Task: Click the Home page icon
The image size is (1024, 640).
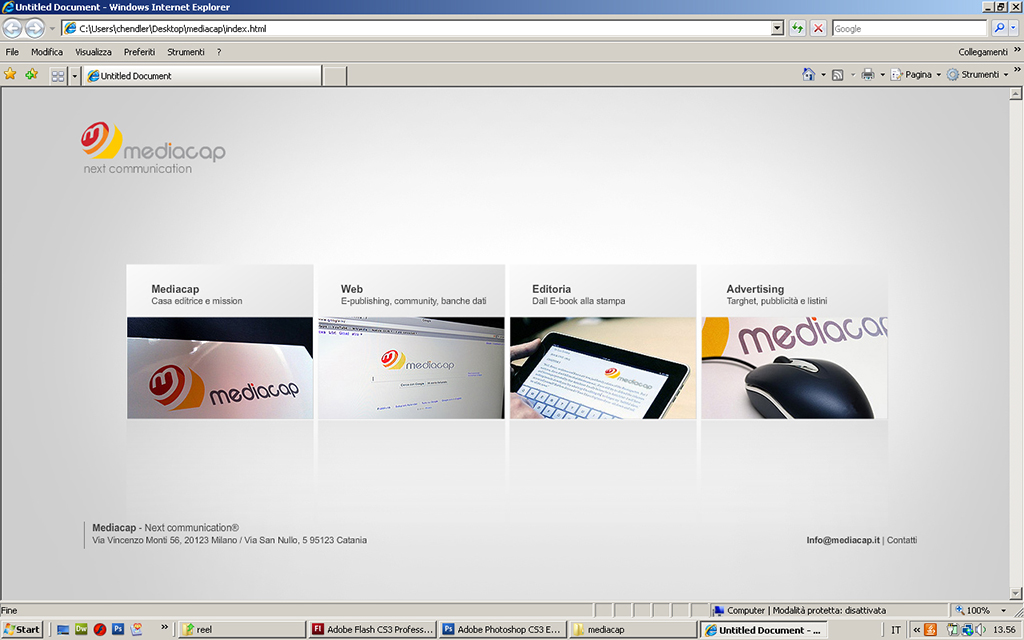Action: (808, 74)
